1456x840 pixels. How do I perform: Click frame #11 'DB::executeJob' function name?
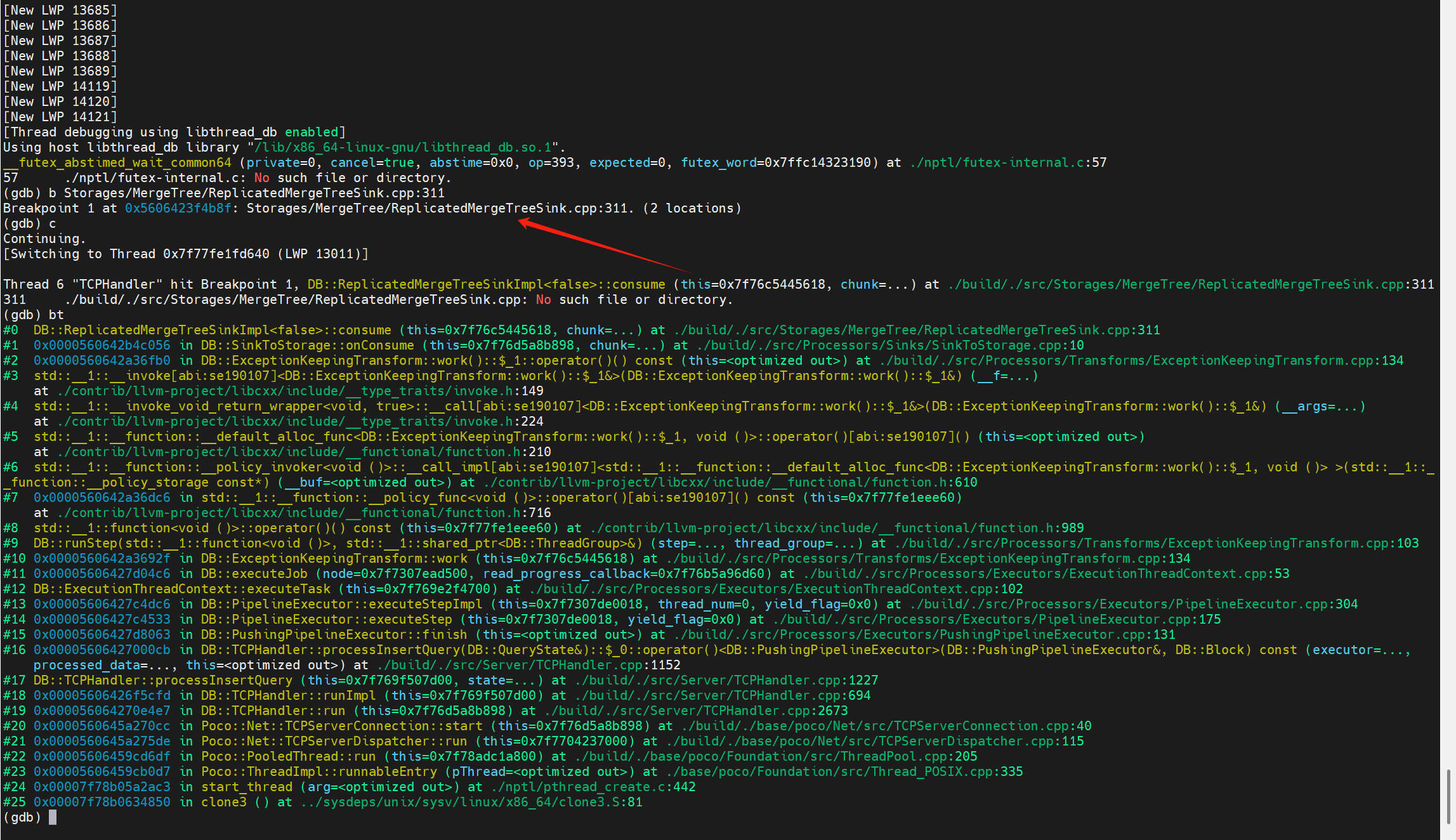click(254, 574)
